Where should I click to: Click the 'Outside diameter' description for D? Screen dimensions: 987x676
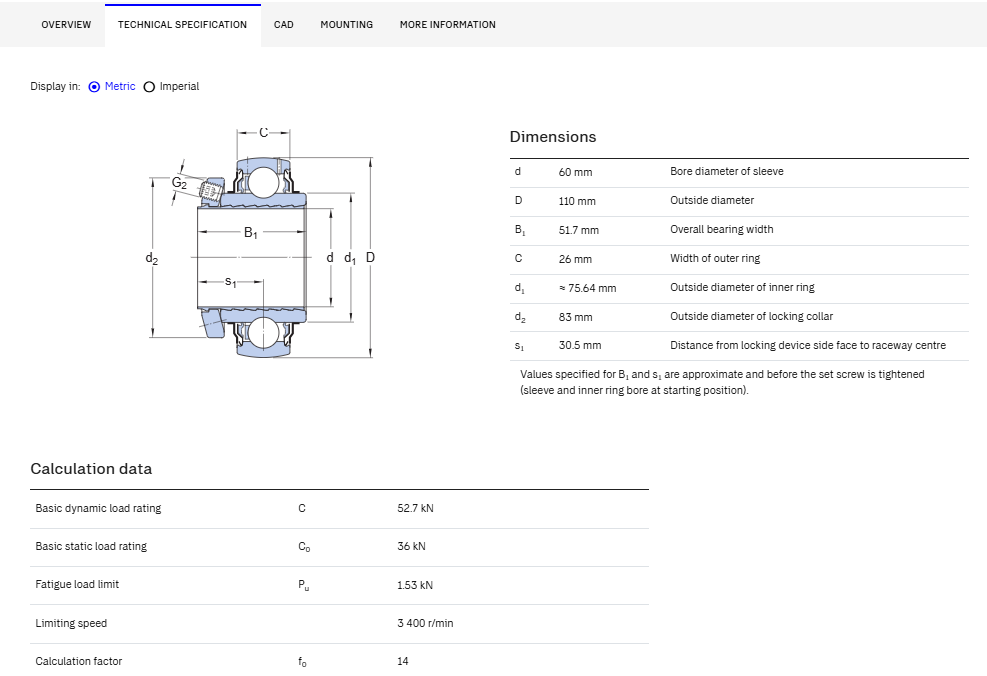coord(712,200)
